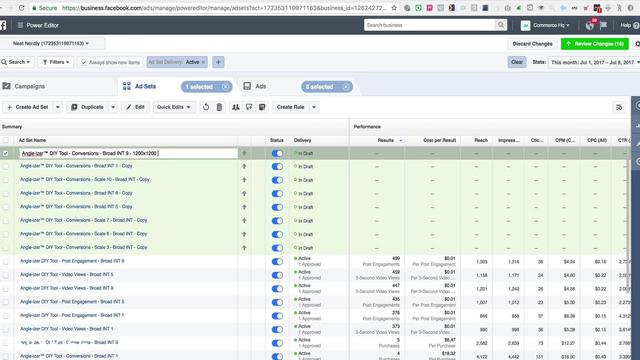Open ad set 'Video Views - Broad INT 9'
The width and height of the screenshot is (640, 360).
tap(67, 288)
